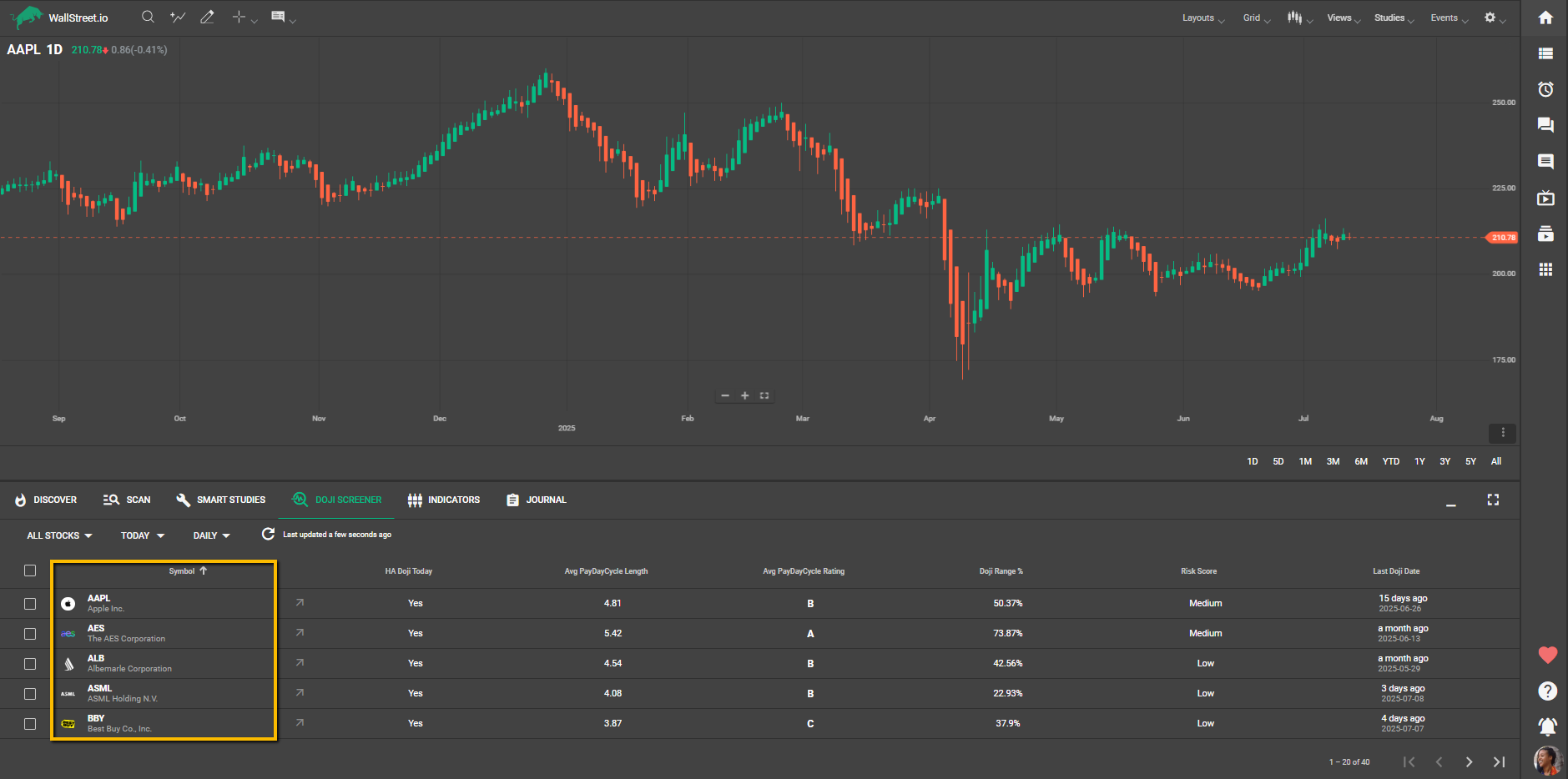This screenshot has height=779, width=1568.
Task: Fit the chart to screen icon
Action: pos(764,395)
